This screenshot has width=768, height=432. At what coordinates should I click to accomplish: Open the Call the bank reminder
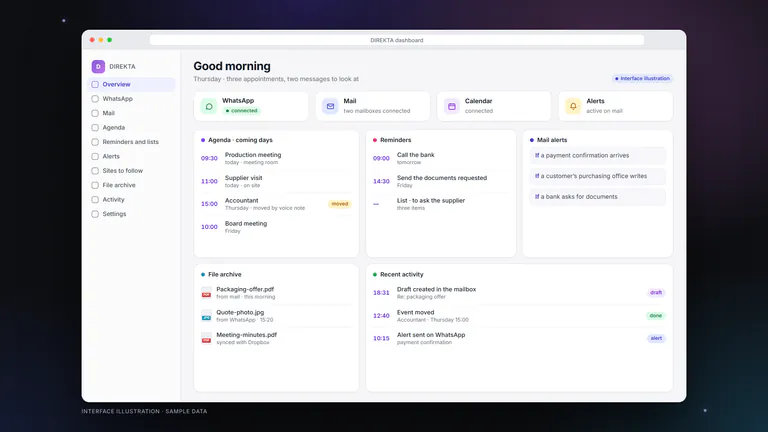point(441,158)
